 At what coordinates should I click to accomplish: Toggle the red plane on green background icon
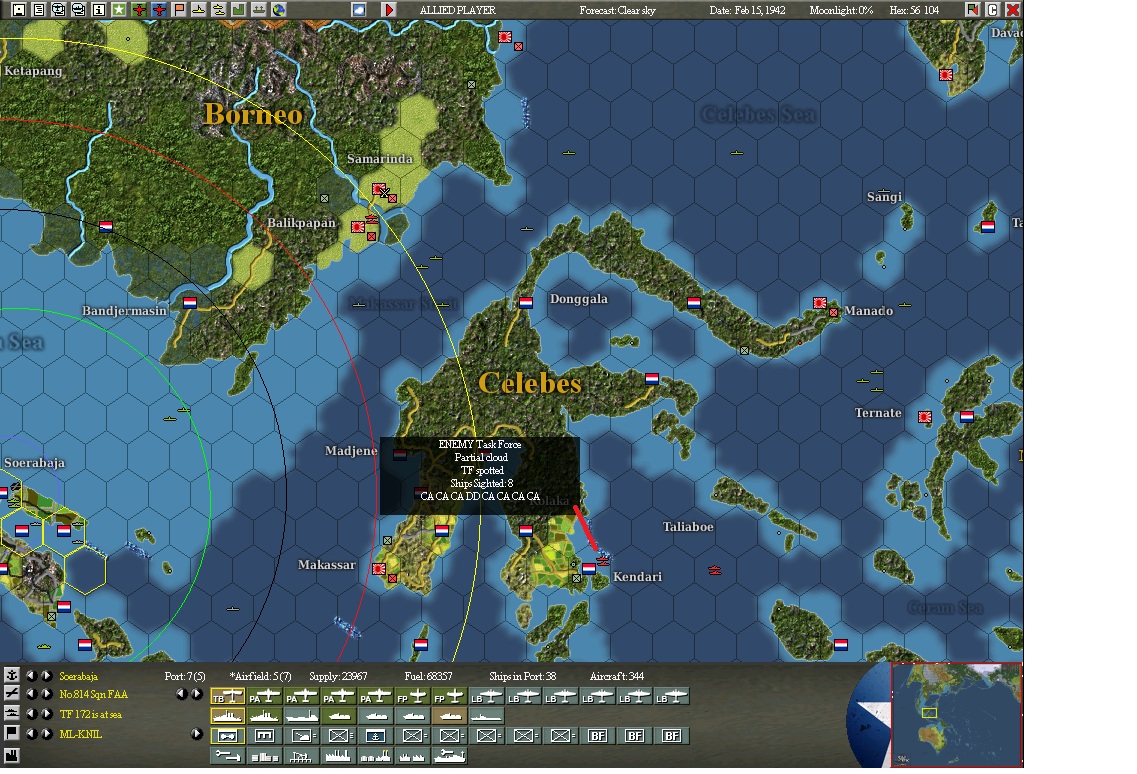[138, 9]
